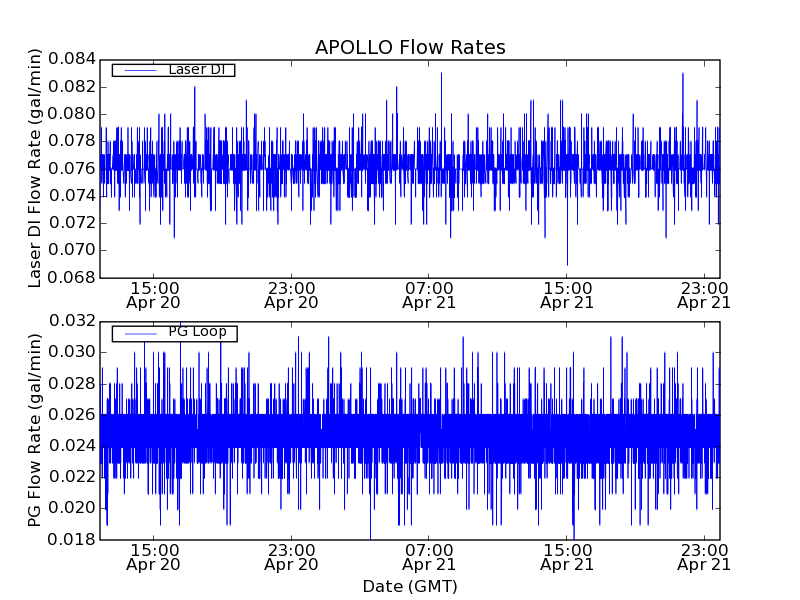Image resolution: width=800 pixels, height=600 pixels.
Task: Click "15:00 Apr 20" under the PG Loop plot
Action: 154,558
